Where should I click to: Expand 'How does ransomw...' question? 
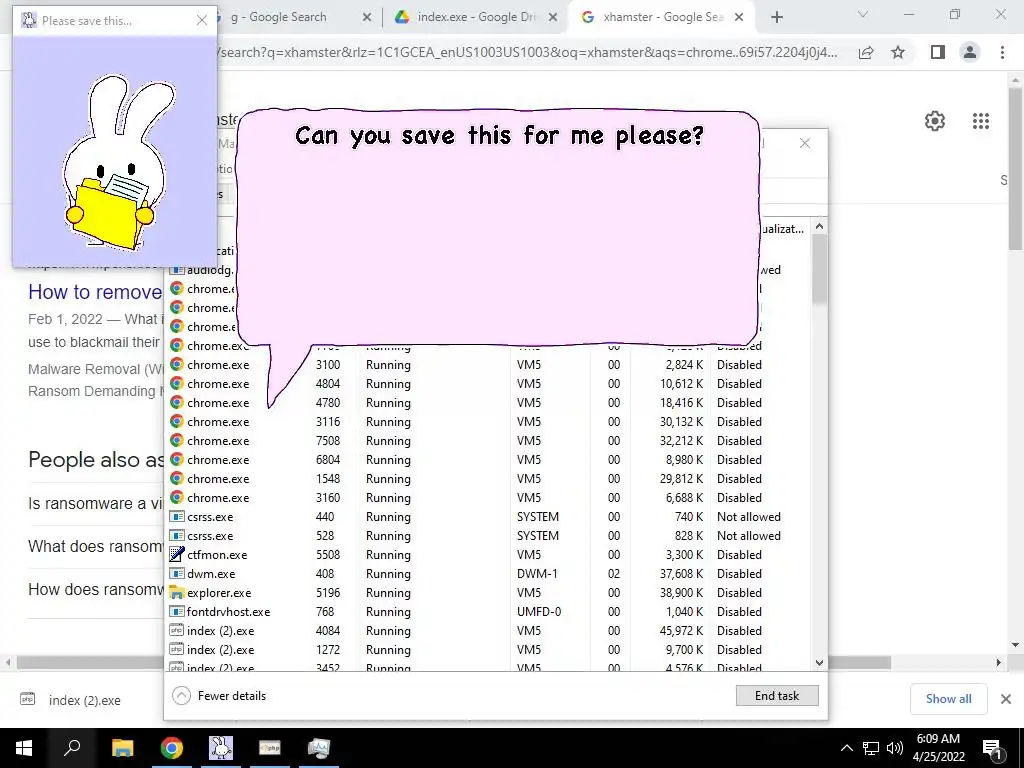(x=95, y=589)
